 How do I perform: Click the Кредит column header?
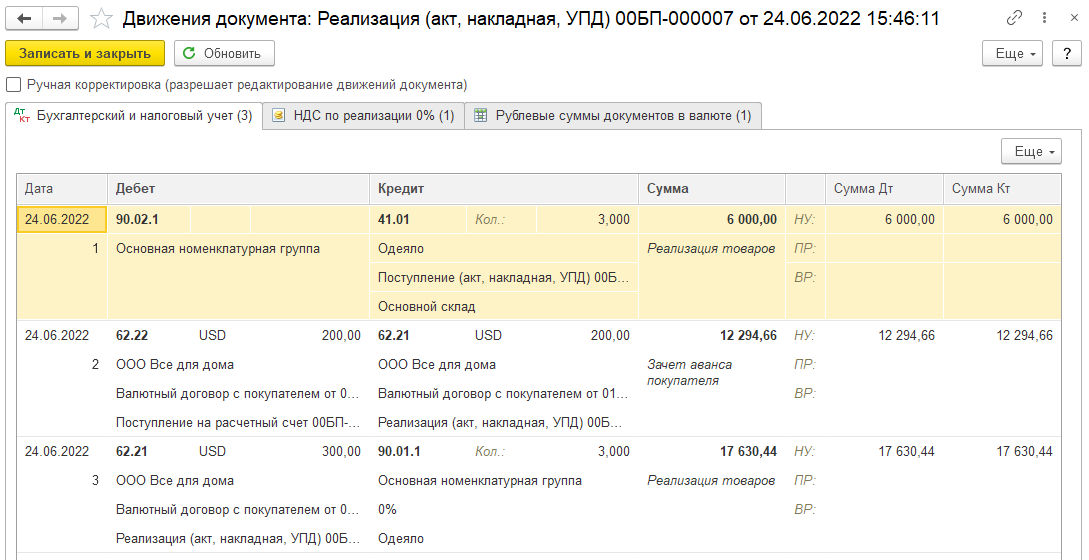504,189
